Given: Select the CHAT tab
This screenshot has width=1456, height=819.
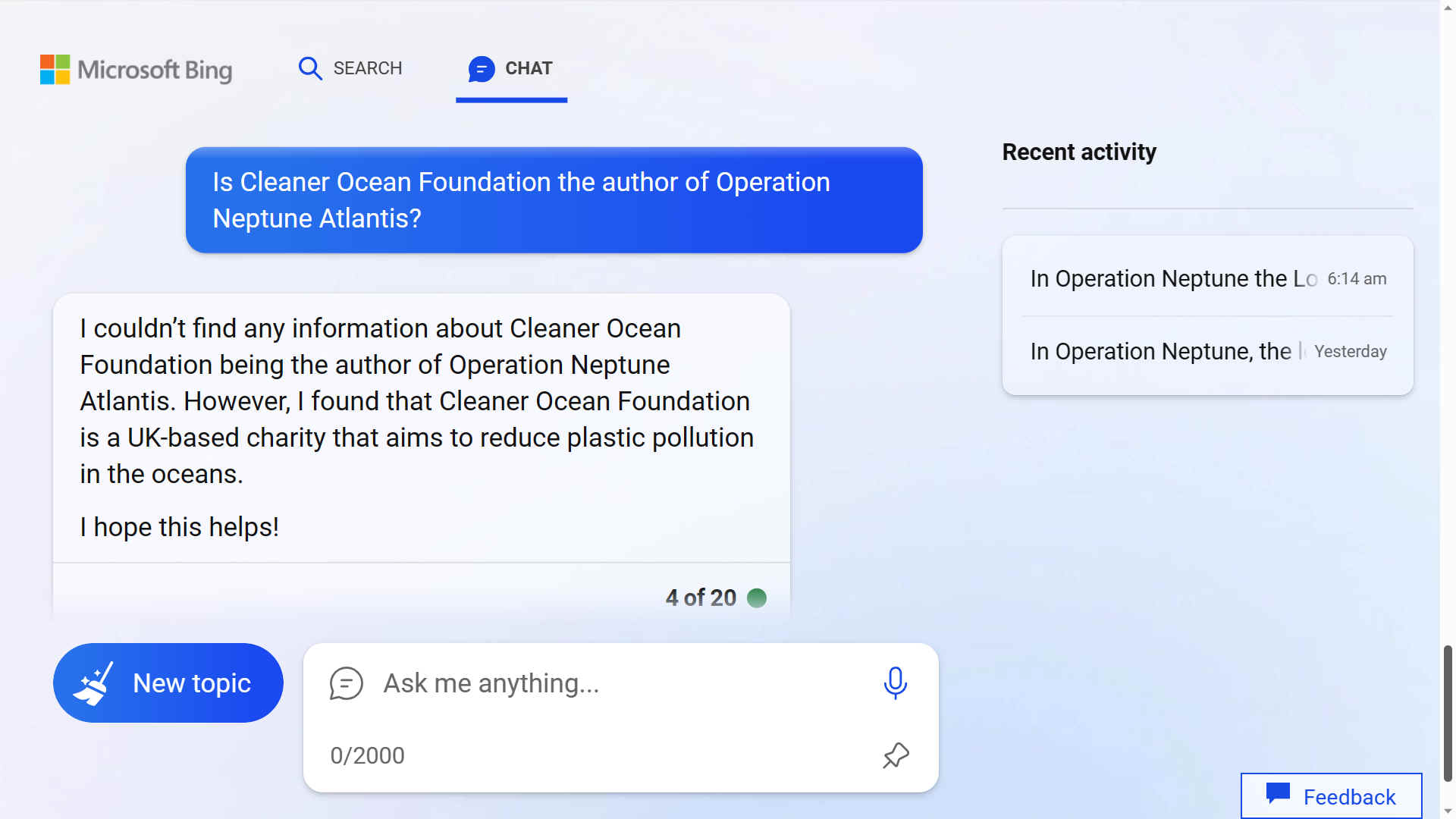Looking at the screenshot, I should coord(511,68).
